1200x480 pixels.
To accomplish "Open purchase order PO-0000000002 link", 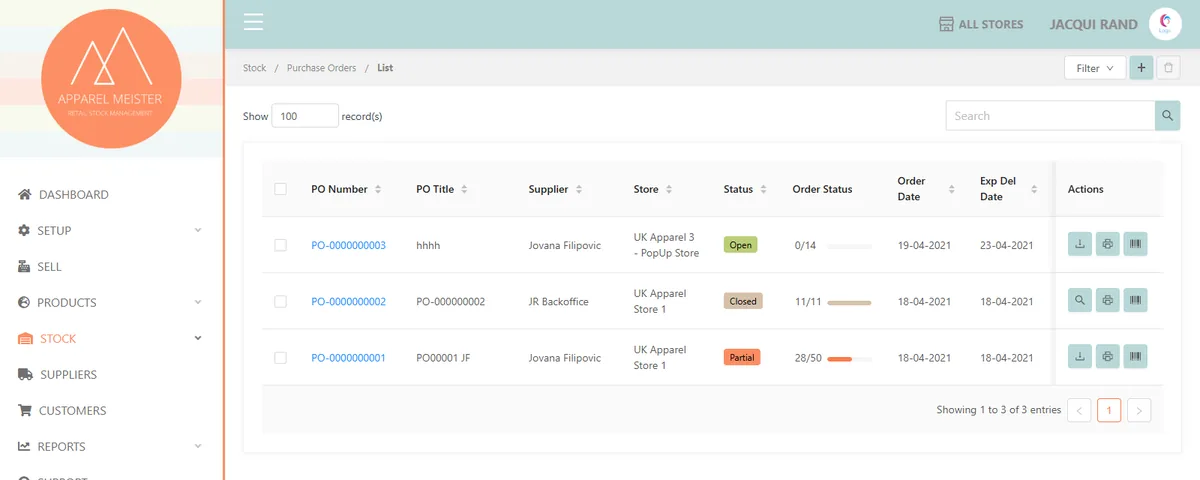I will tap(348, 301).
